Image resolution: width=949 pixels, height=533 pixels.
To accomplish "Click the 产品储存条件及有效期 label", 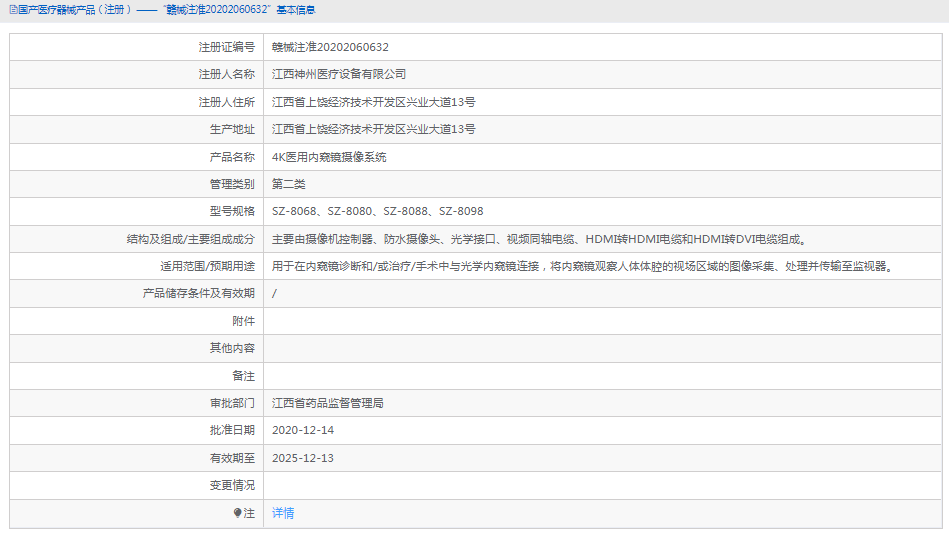I will (199, 294).
